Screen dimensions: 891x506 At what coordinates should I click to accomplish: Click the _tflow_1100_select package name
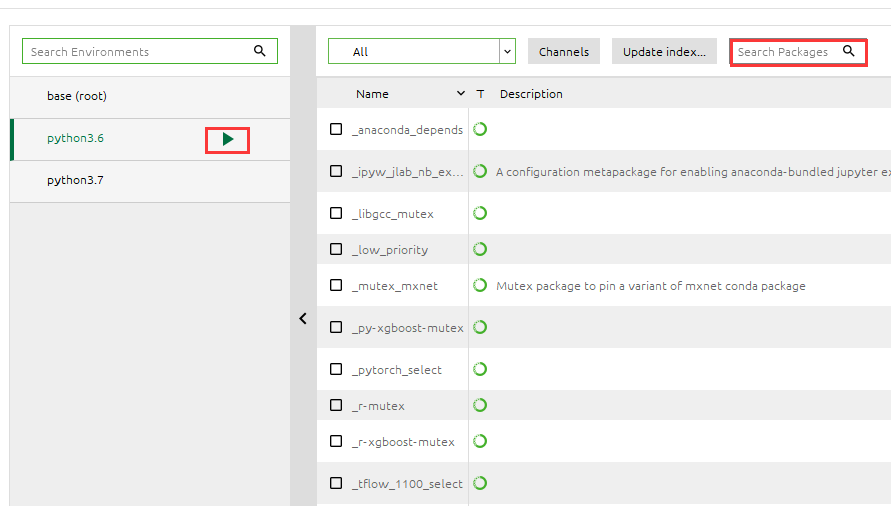[407, 484]
